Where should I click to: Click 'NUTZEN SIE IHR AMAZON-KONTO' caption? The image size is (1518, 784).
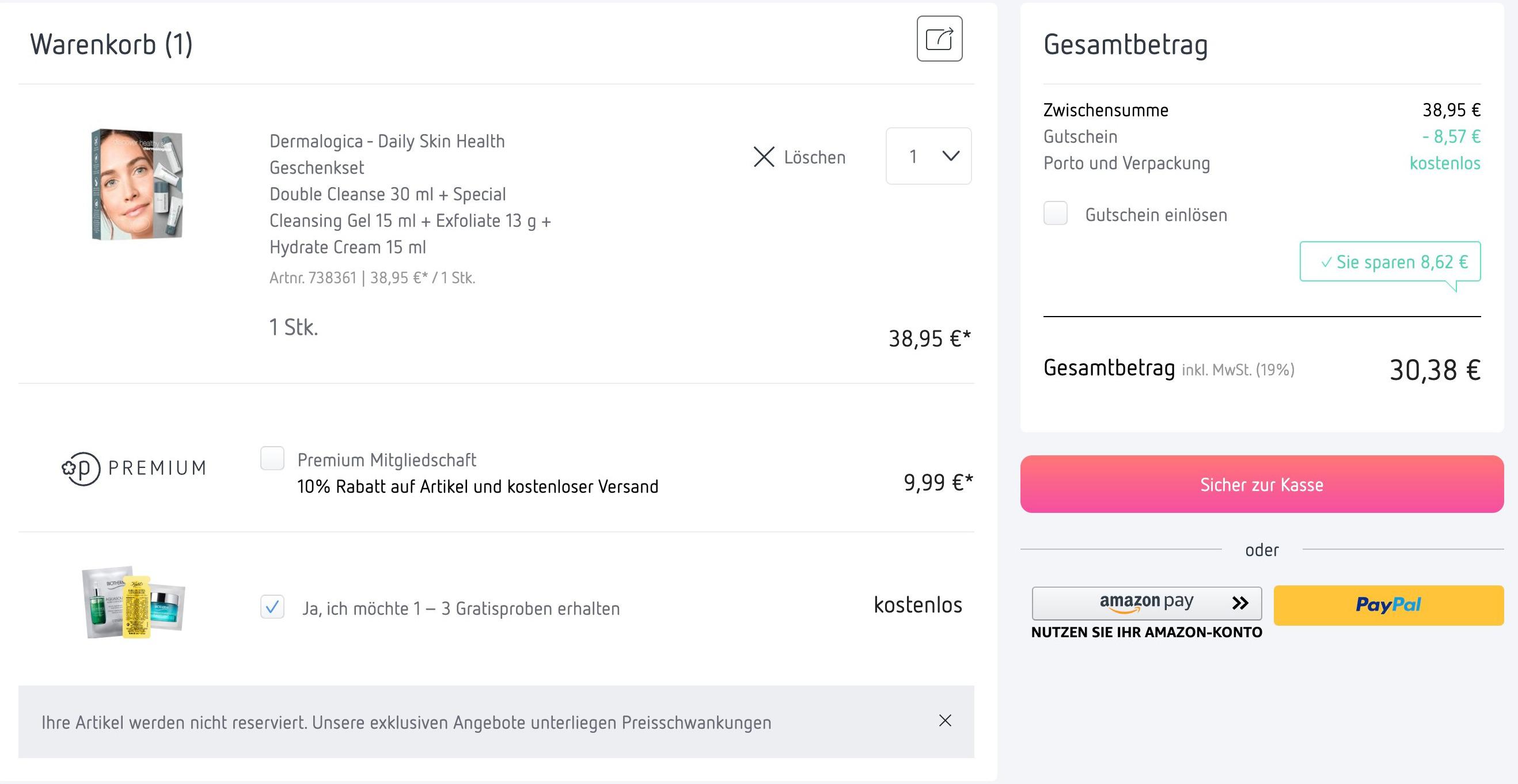click(x=1147, y=632)
